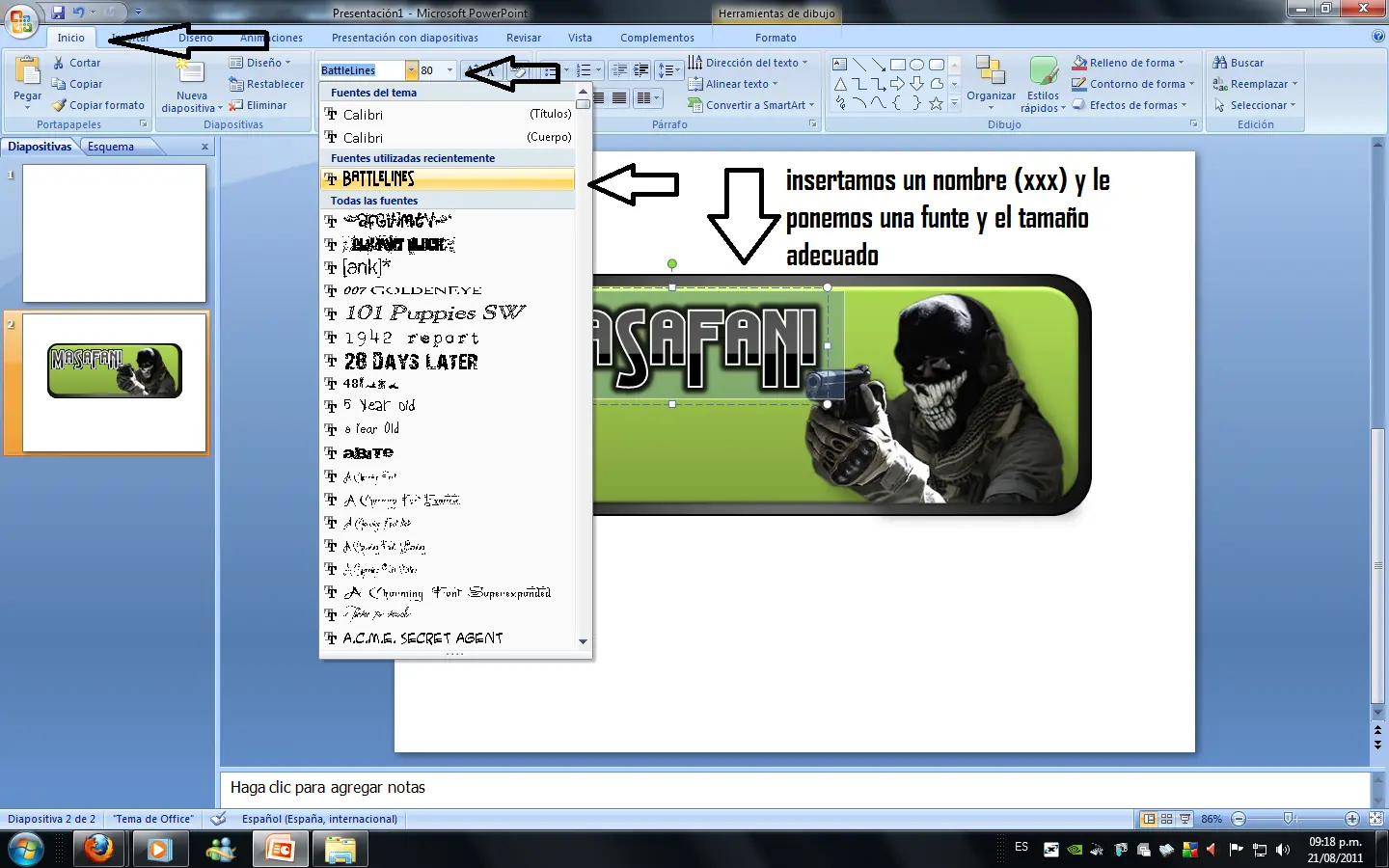Choose the oval shape
The image size is (1389, 868).
click(x=916, y=65)
